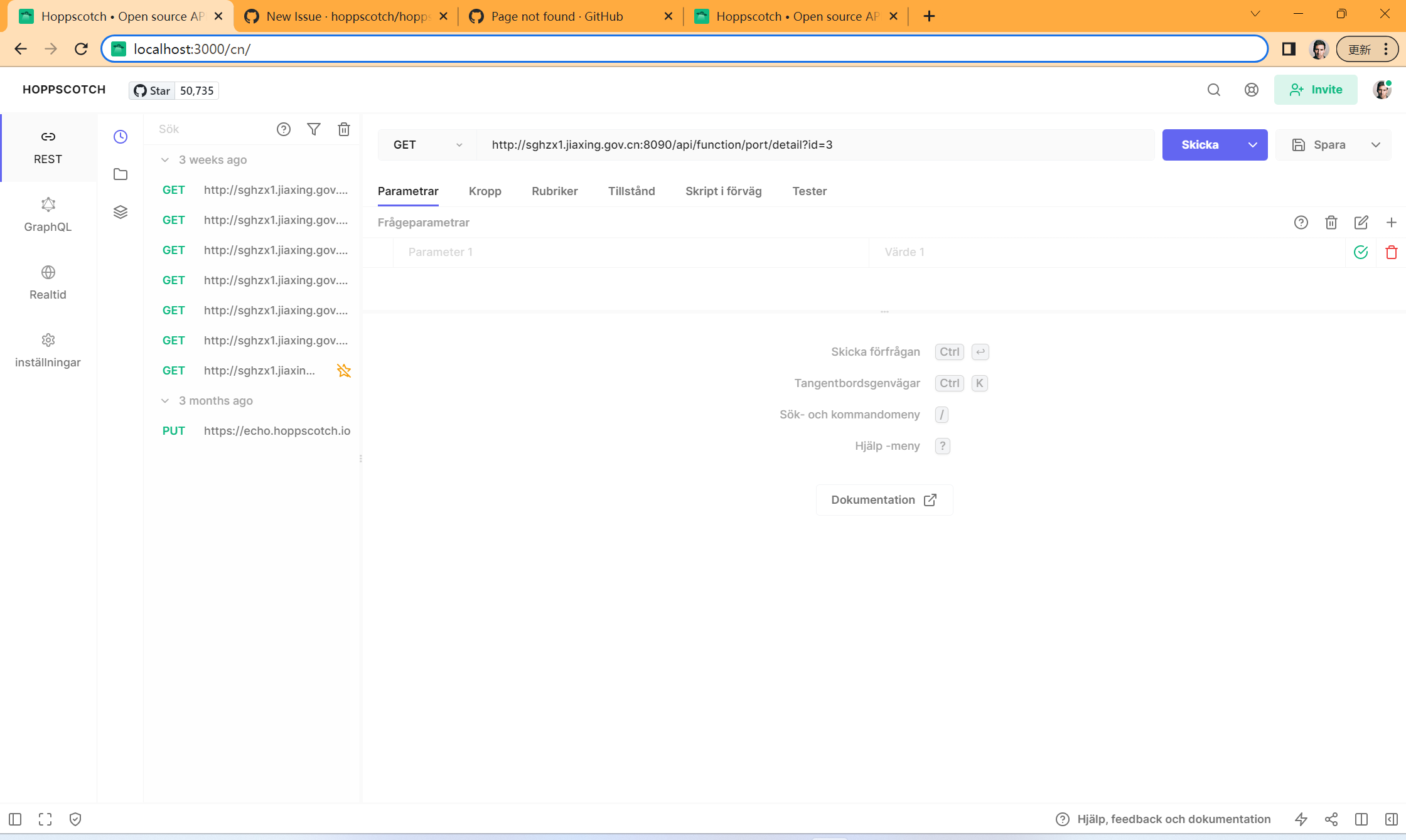This screenshot has width=1406, height=840.
Task: Click the request URL input field
Action: point(815,145)
